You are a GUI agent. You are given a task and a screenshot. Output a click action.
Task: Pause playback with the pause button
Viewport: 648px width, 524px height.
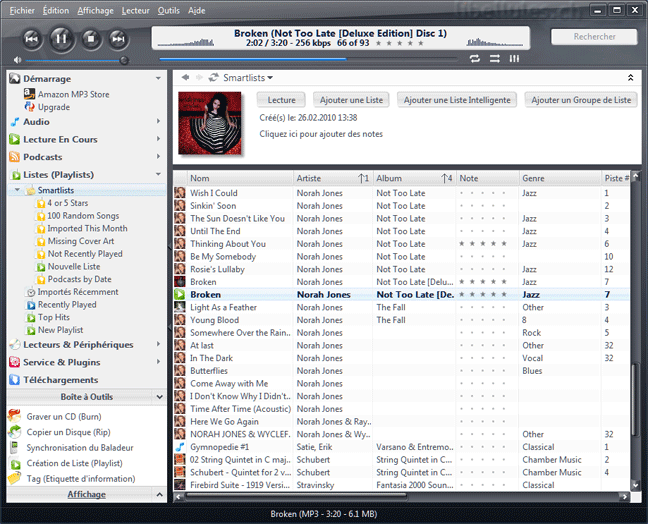(x=61, y=39)
